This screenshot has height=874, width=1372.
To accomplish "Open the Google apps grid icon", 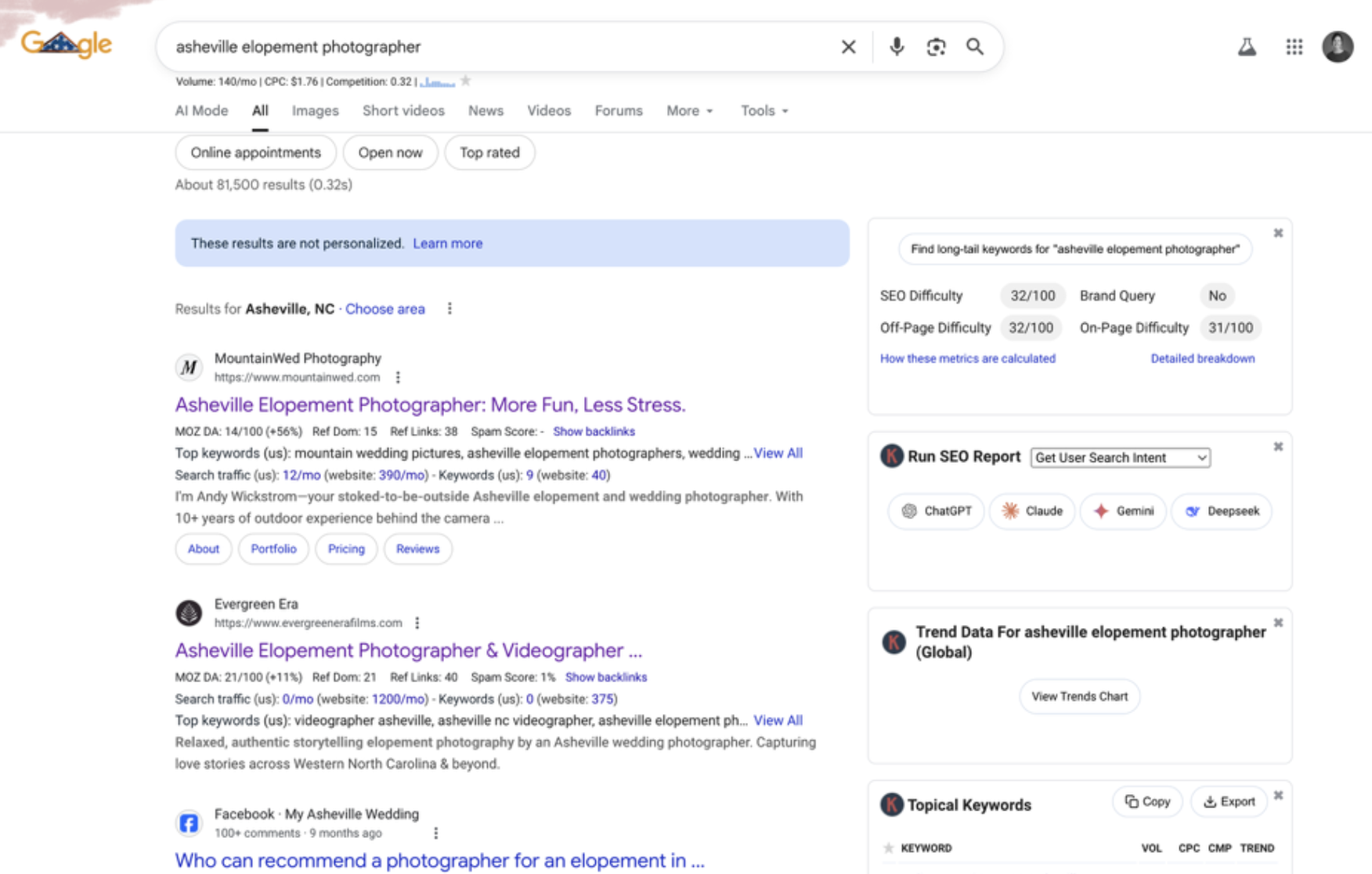I will coord(1294,47).
